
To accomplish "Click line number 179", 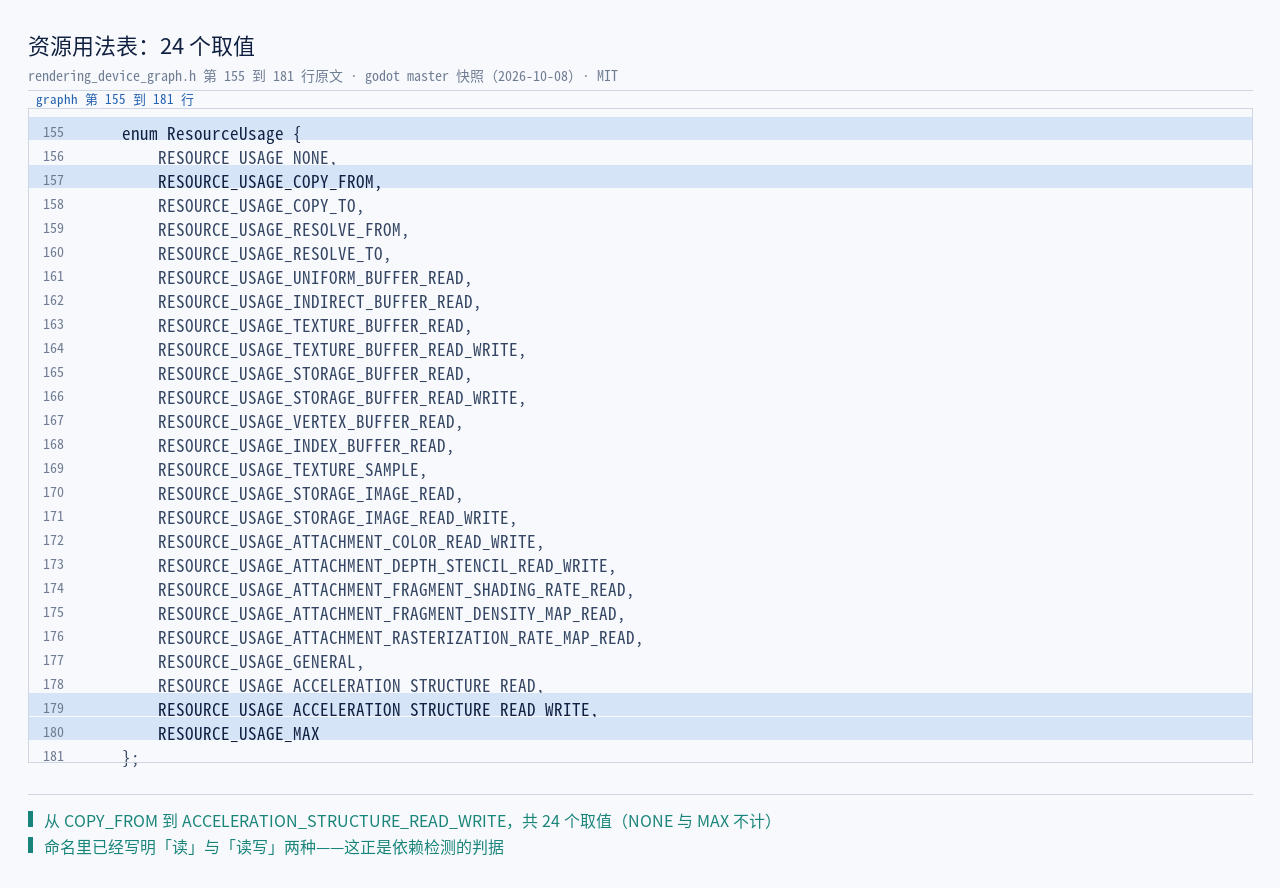I will [x=53, y=709].
